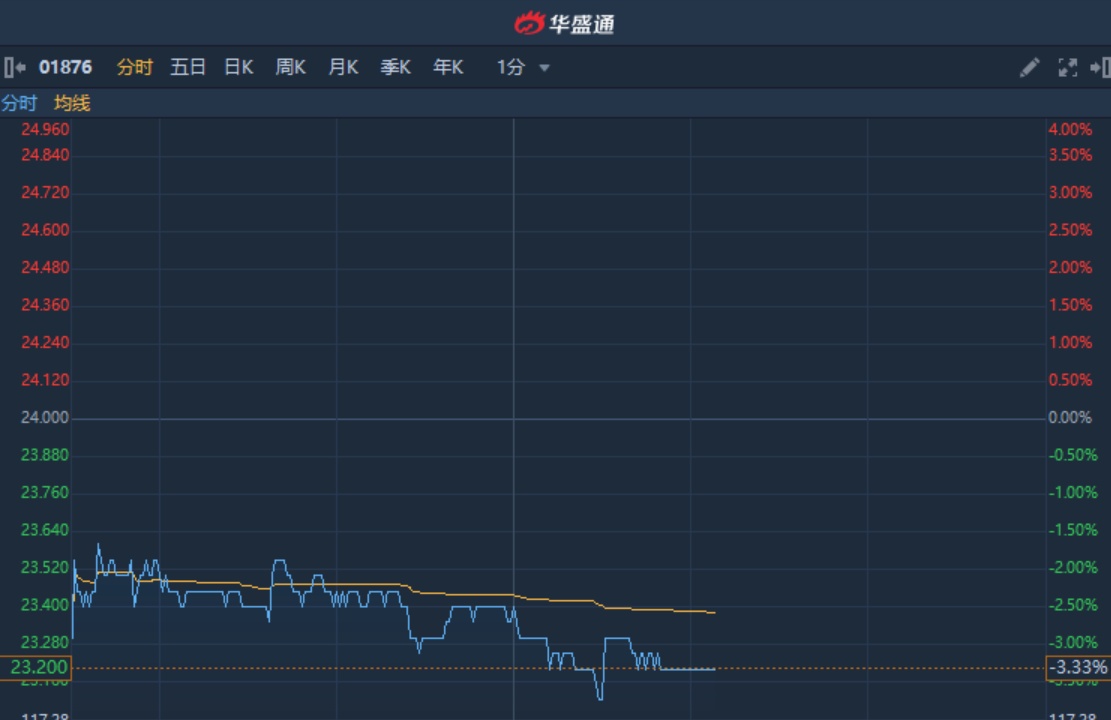
Task: Click the stock code 01876
Action: [x=65, y=67]
